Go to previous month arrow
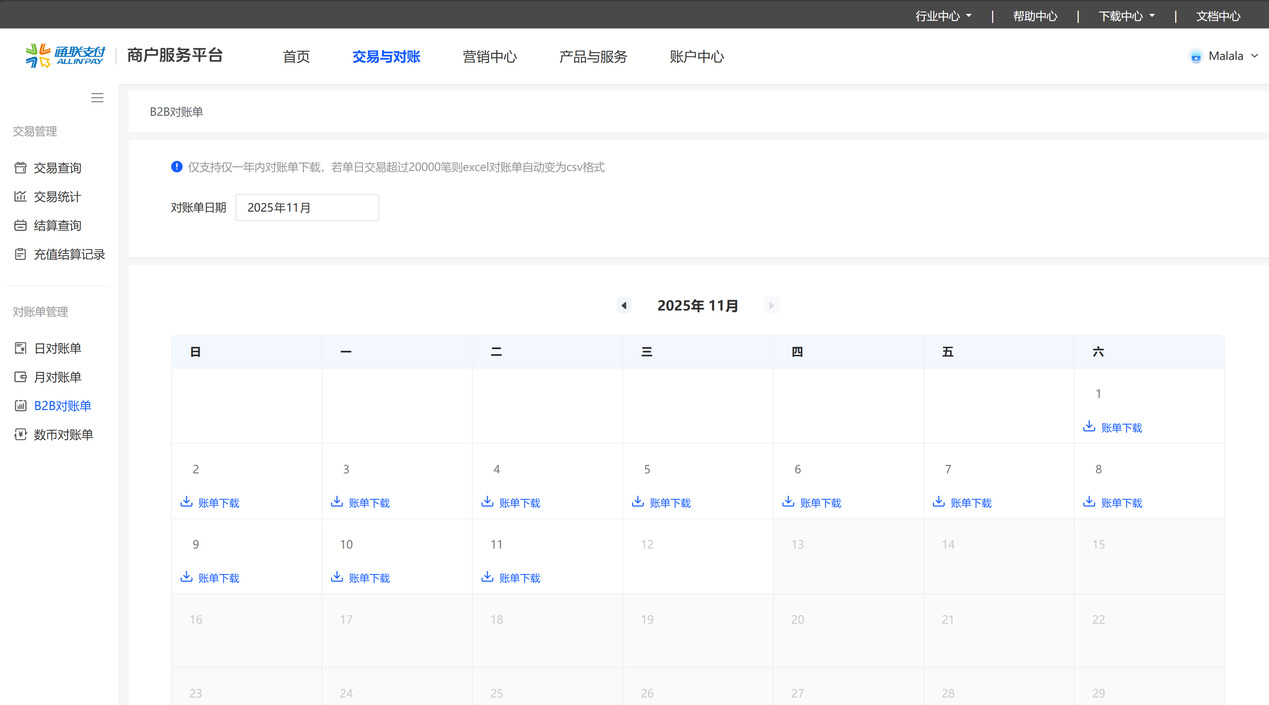 coord(624,306)
